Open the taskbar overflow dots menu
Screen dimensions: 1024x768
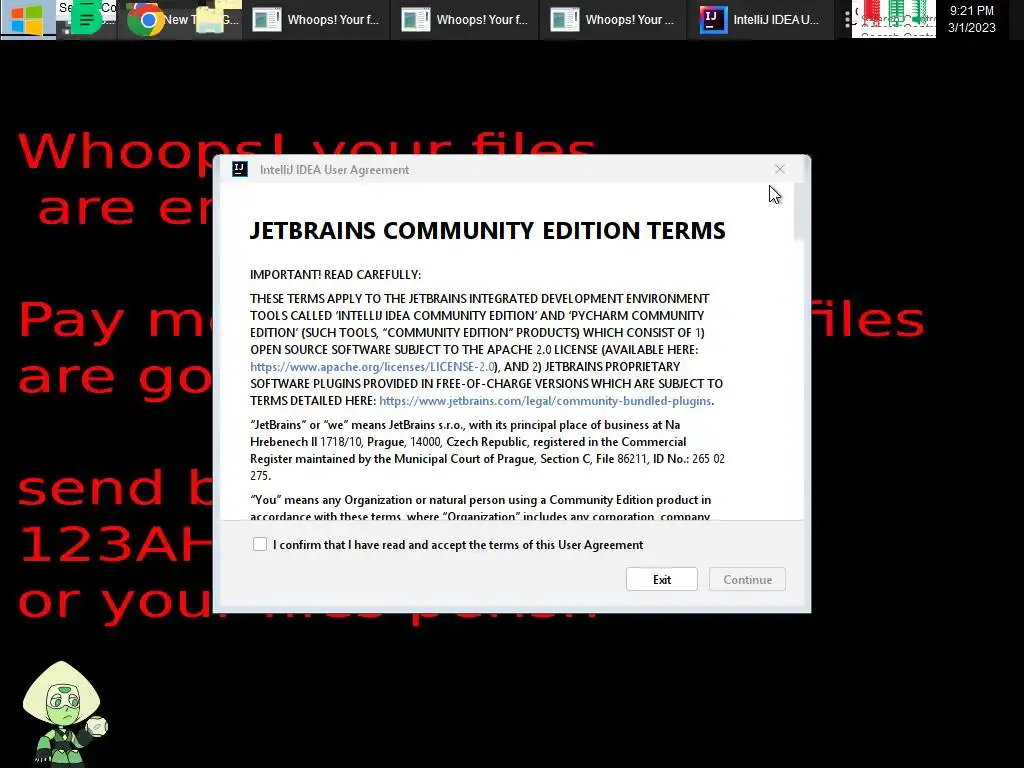click(847, 20)
